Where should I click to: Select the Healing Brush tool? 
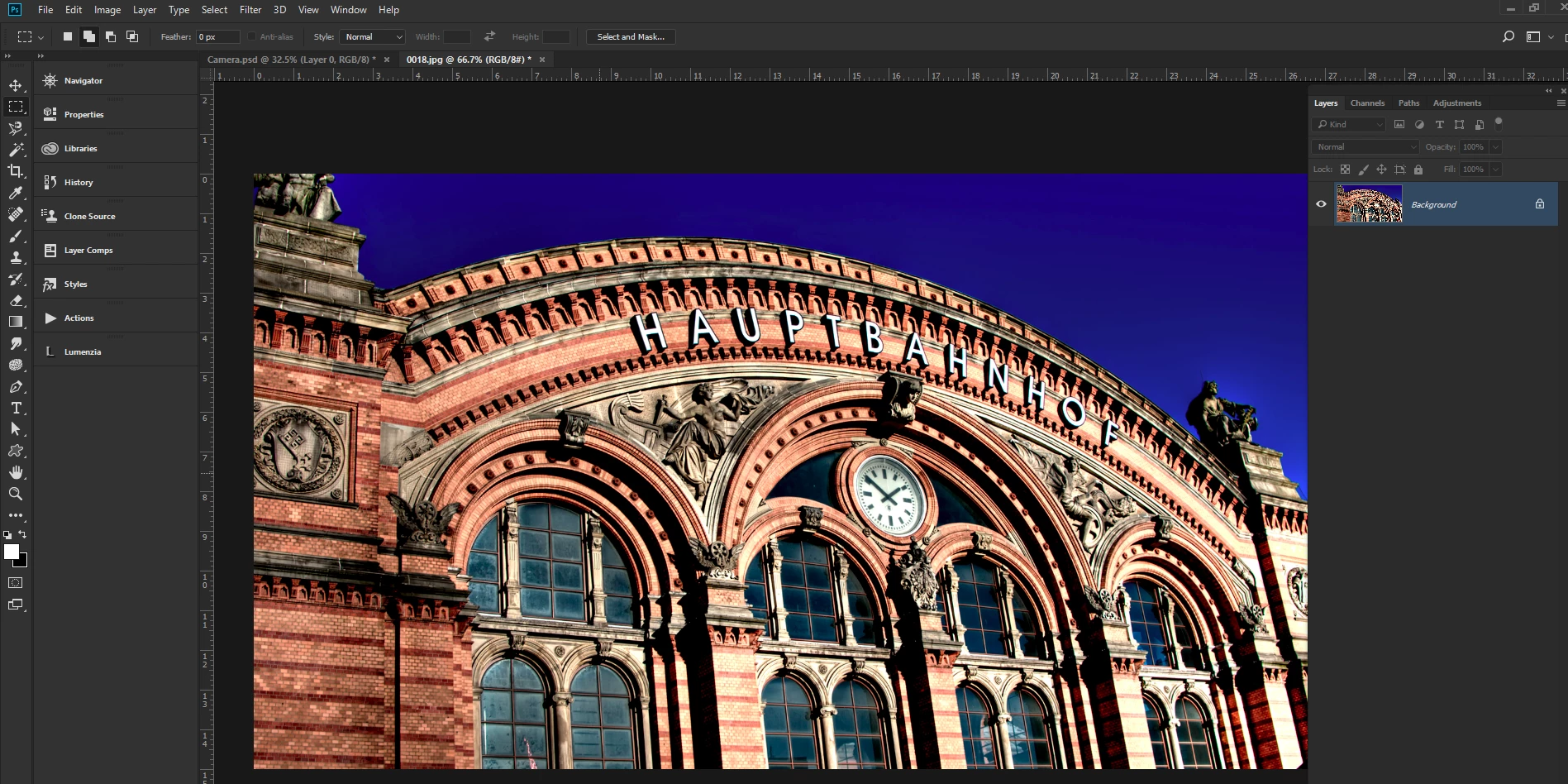(x=16, y=214)
